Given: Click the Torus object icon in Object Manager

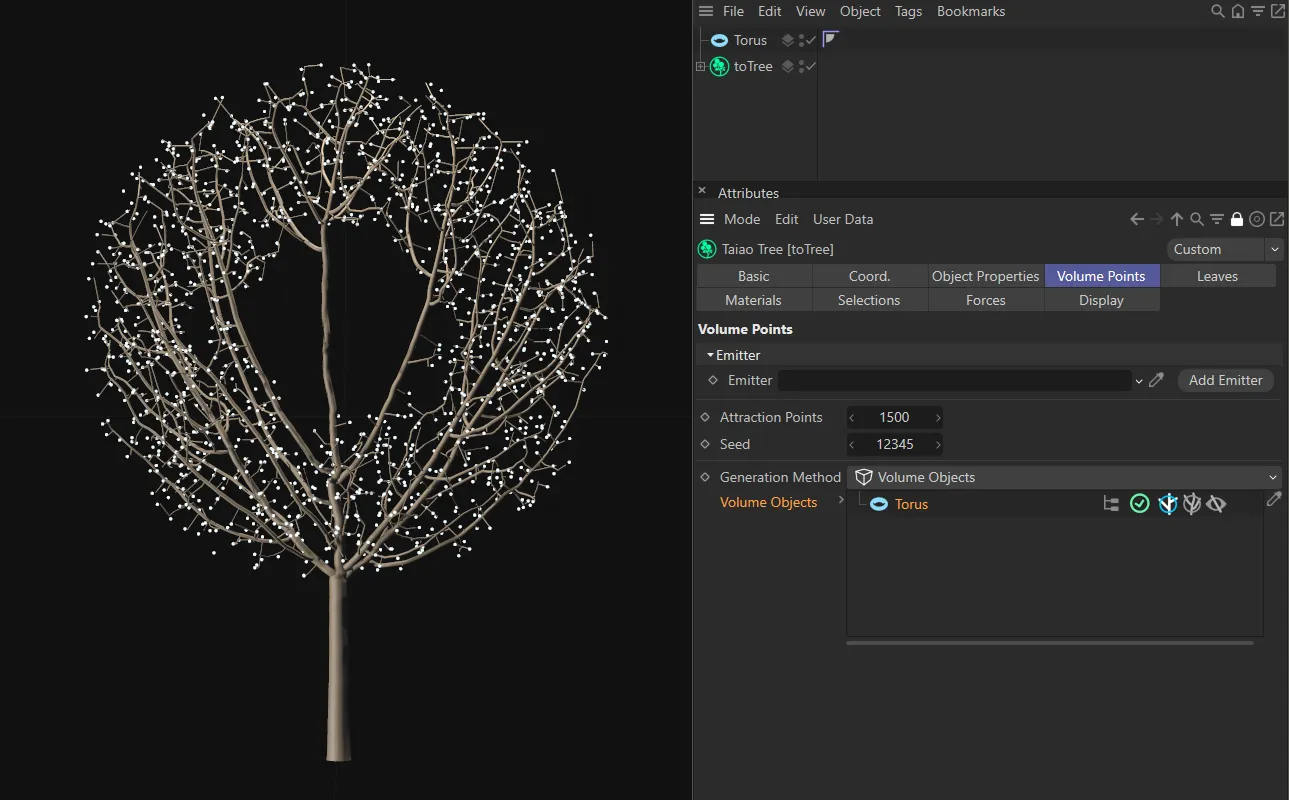Looking at the screenshot, I should point(719,40).
